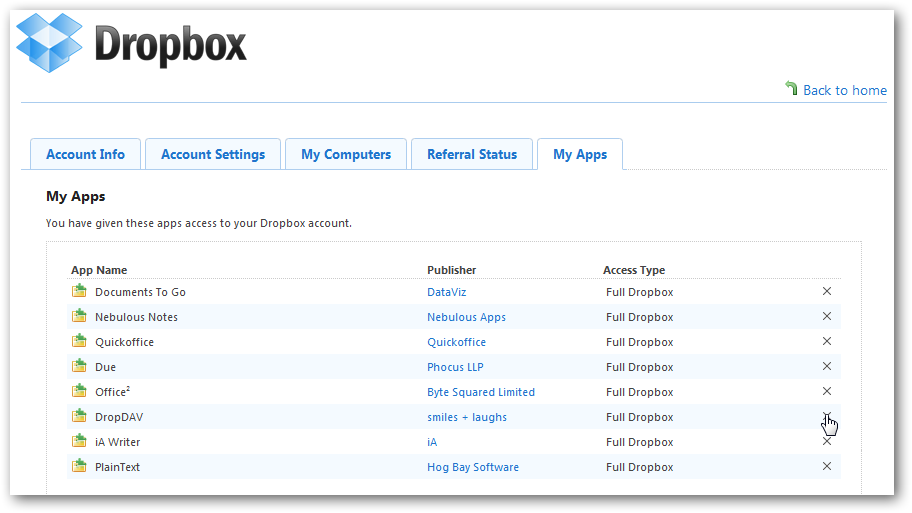Visit the smiles + laughs publisher link
Image resolution: width=912 pixels, height=513 pixels.
(467, 417)
